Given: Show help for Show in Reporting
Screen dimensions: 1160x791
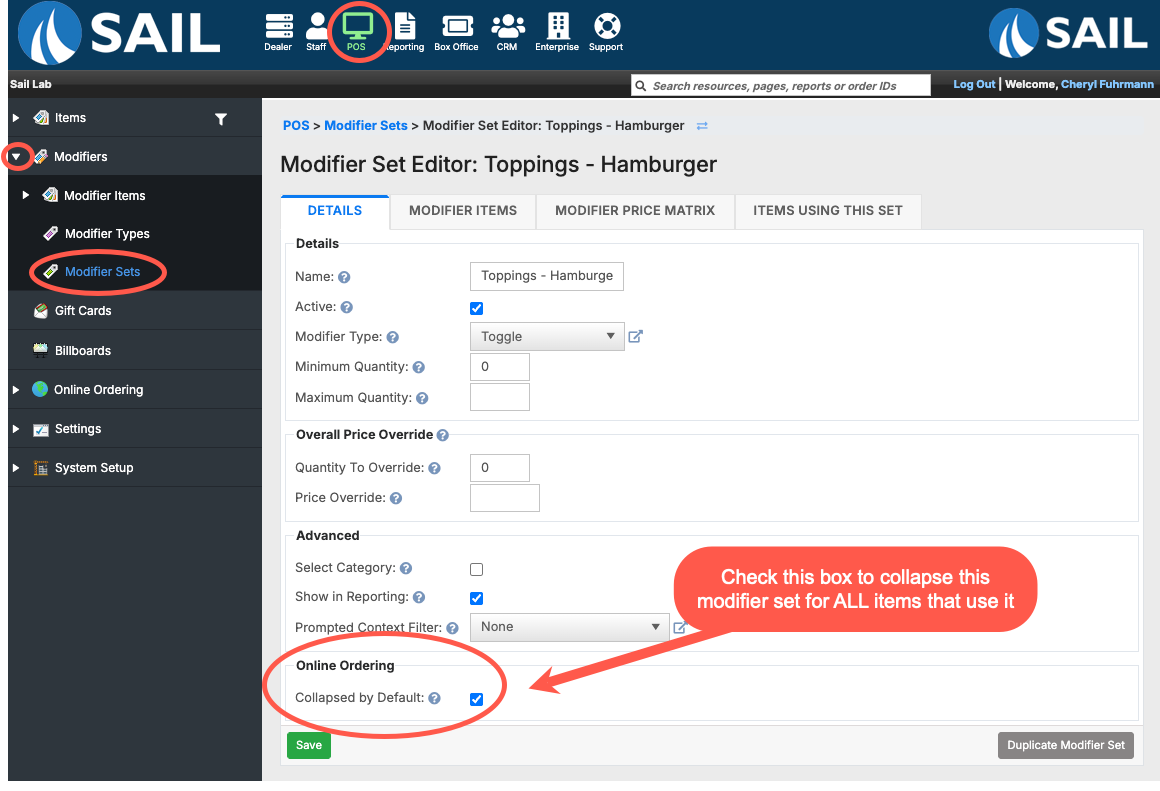Looking at the screenshot, I should 419,597.
